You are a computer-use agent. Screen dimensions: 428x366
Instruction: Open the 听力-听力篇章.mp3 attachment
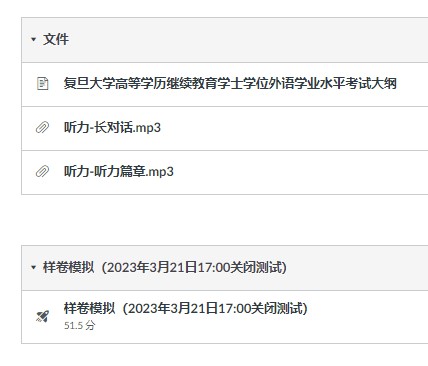tap(119, 171)
